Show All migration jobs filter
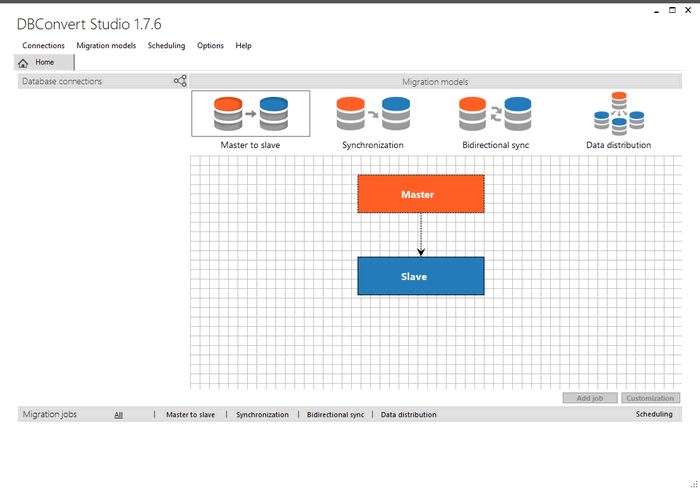This screenshot has width=700, height=490. (x=118, y=414)
